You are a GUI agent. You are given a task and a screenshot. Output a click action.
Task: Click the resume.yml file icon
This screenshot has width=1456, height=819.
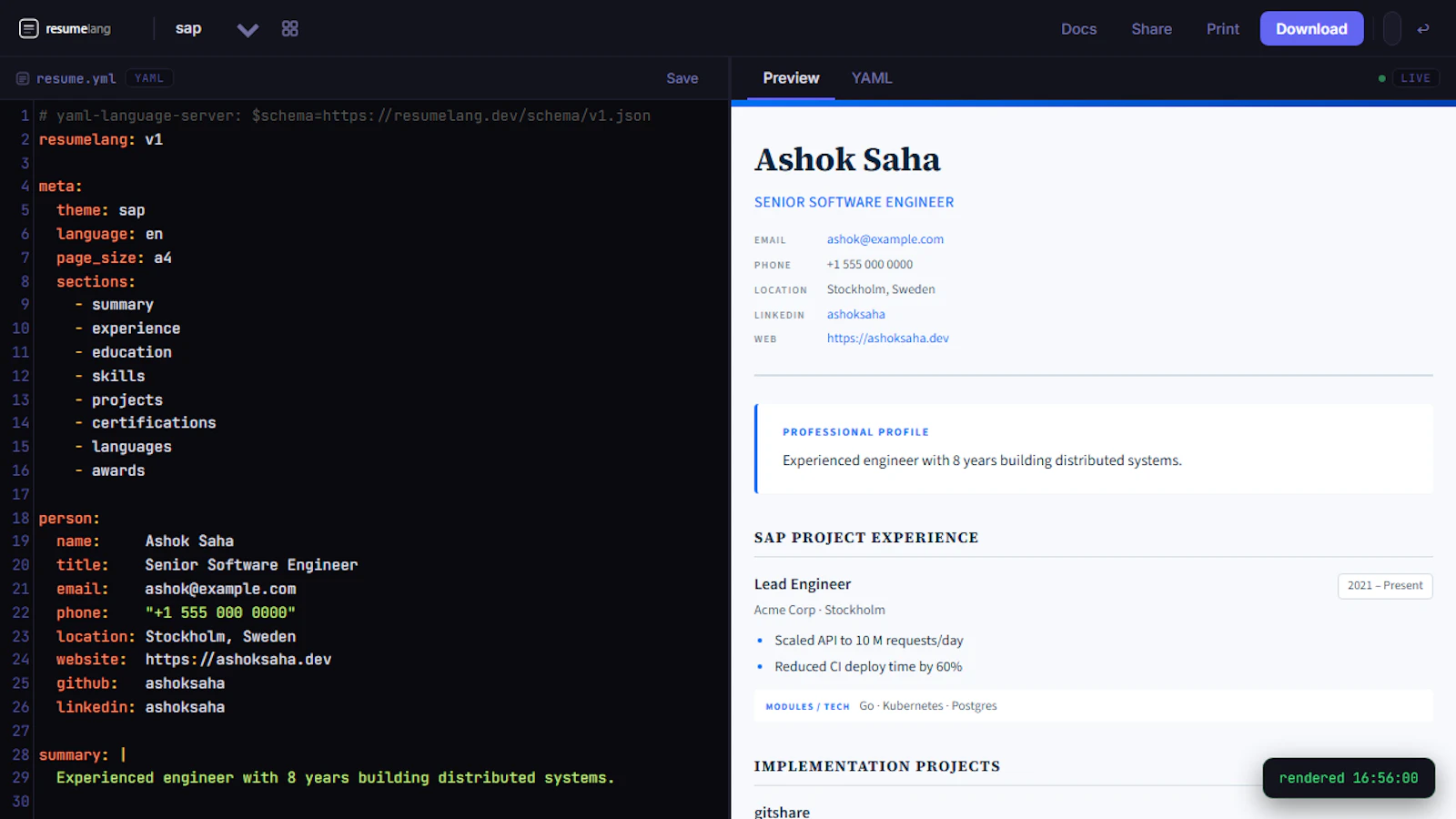23,79
